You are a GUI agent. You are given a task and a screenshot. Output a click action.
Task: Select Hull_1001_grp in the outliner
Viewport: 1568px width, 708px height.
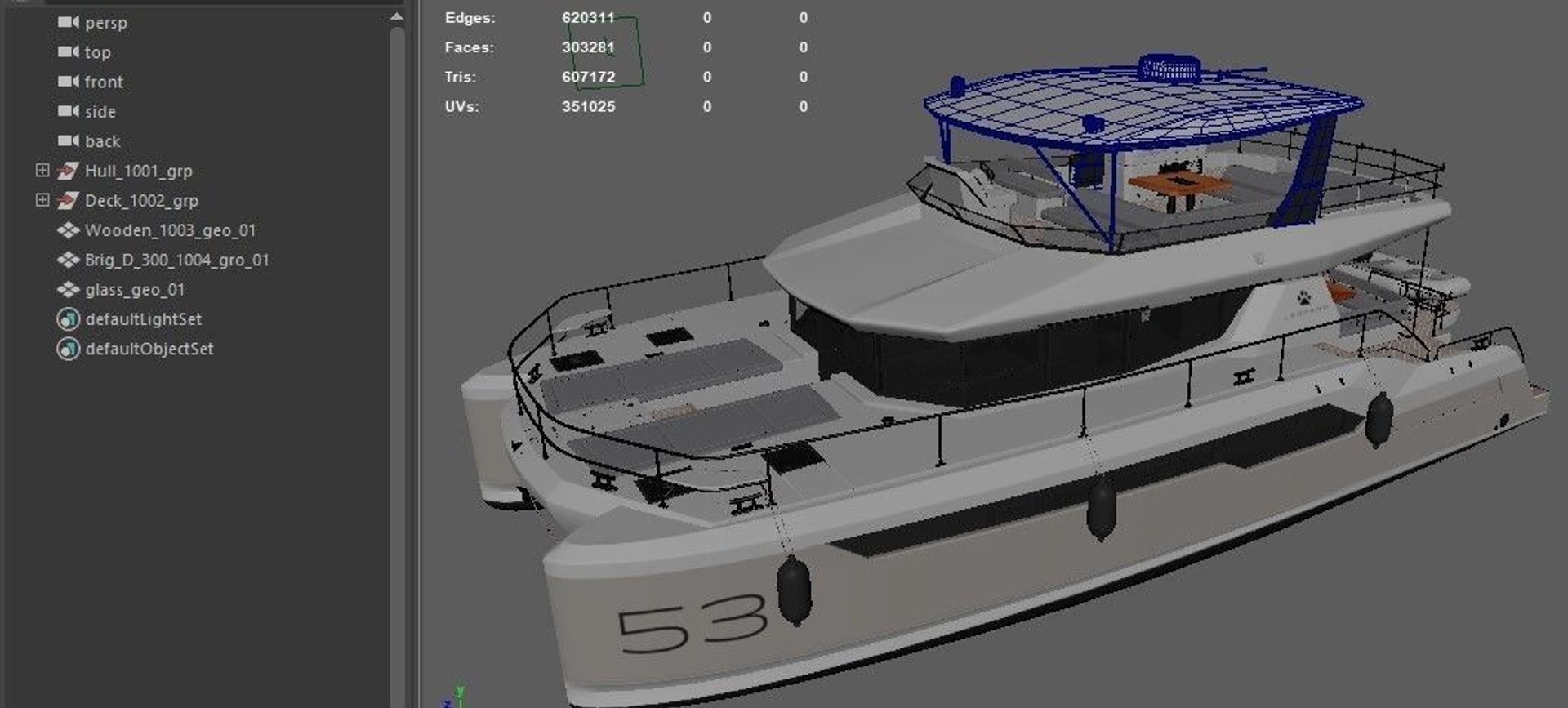[x=139, y=171]
